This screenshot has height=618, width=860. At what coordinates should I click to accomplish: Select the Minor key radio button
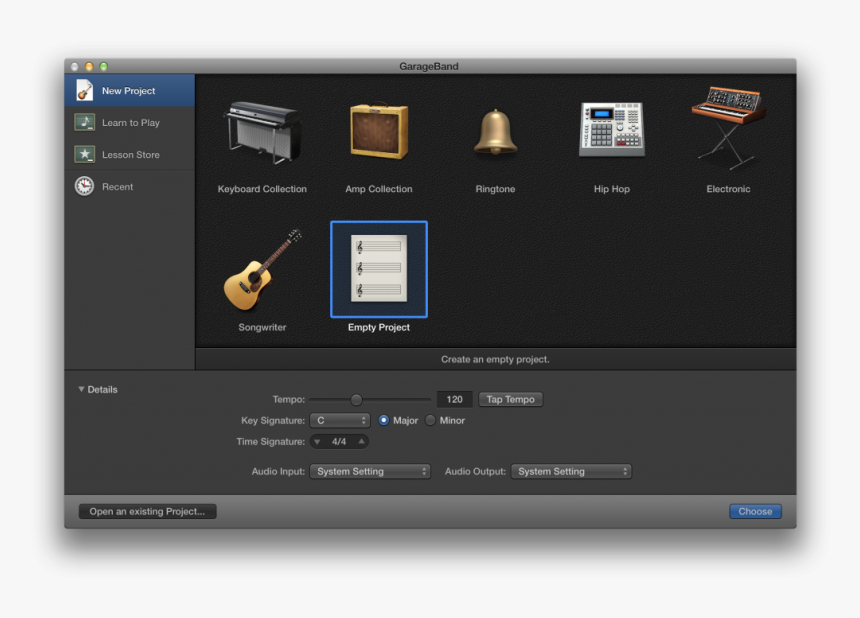[431, 421]
